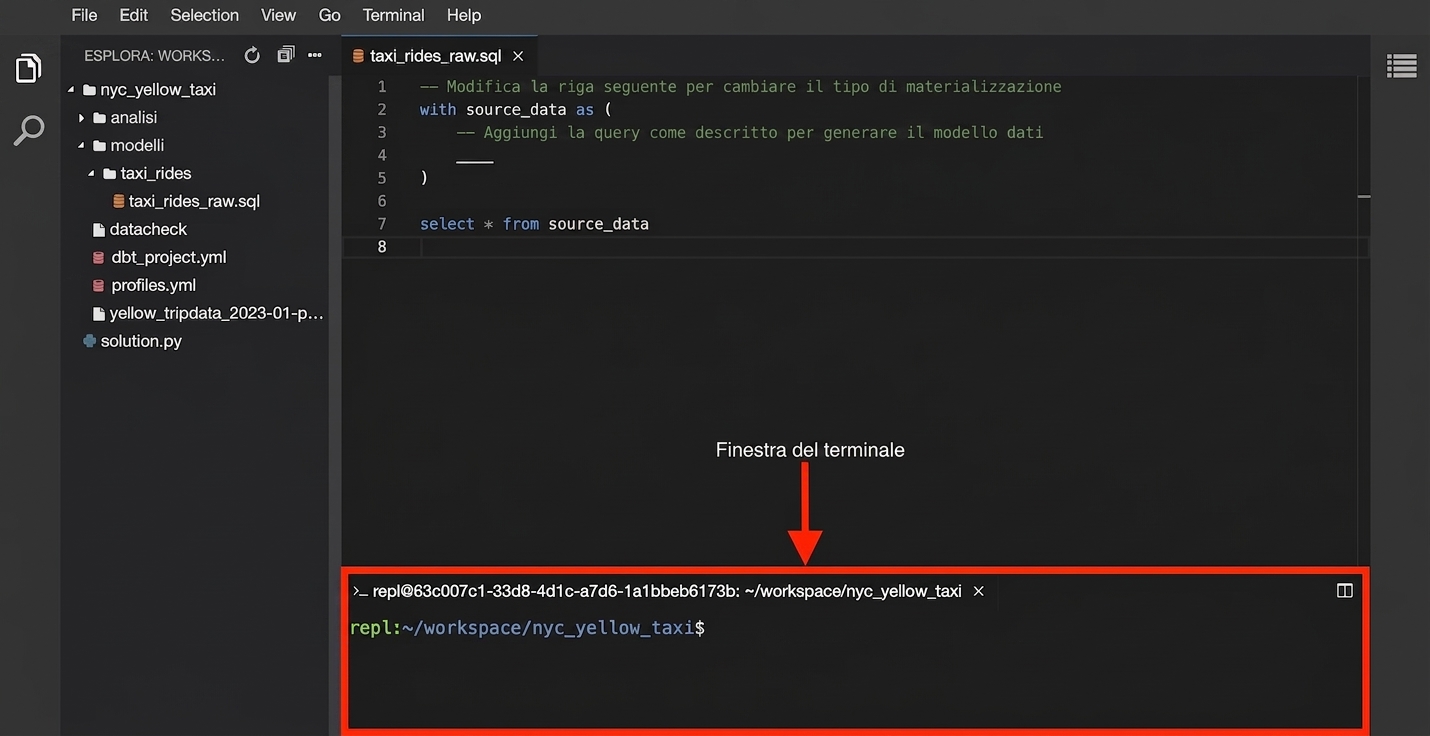Click the database icon of taxi_rides_raw.sql in tree
Image resolution: width=1430 pixels, height=736 pixels.
(119, 201)
